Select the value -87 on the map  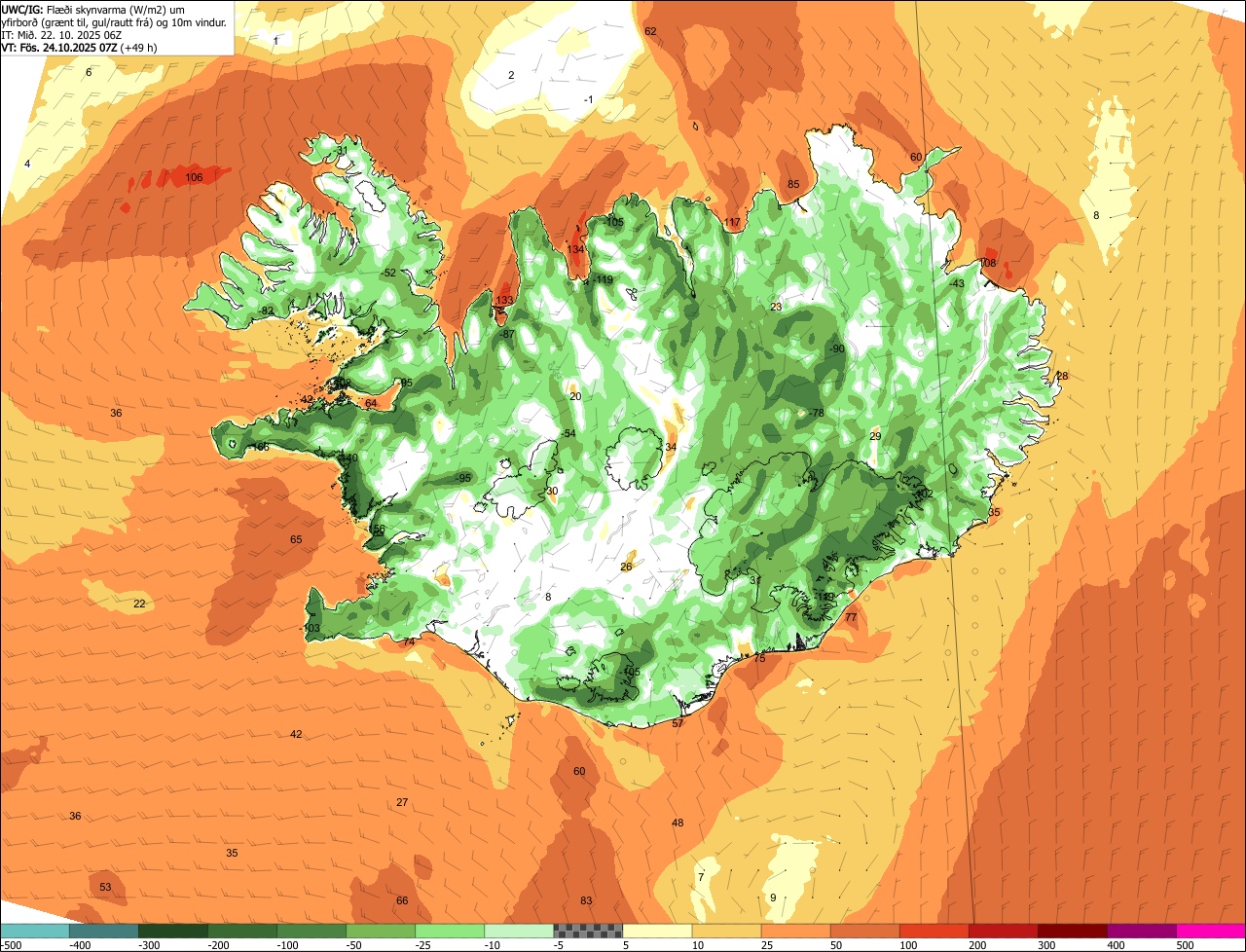click(x=506, y=334)
